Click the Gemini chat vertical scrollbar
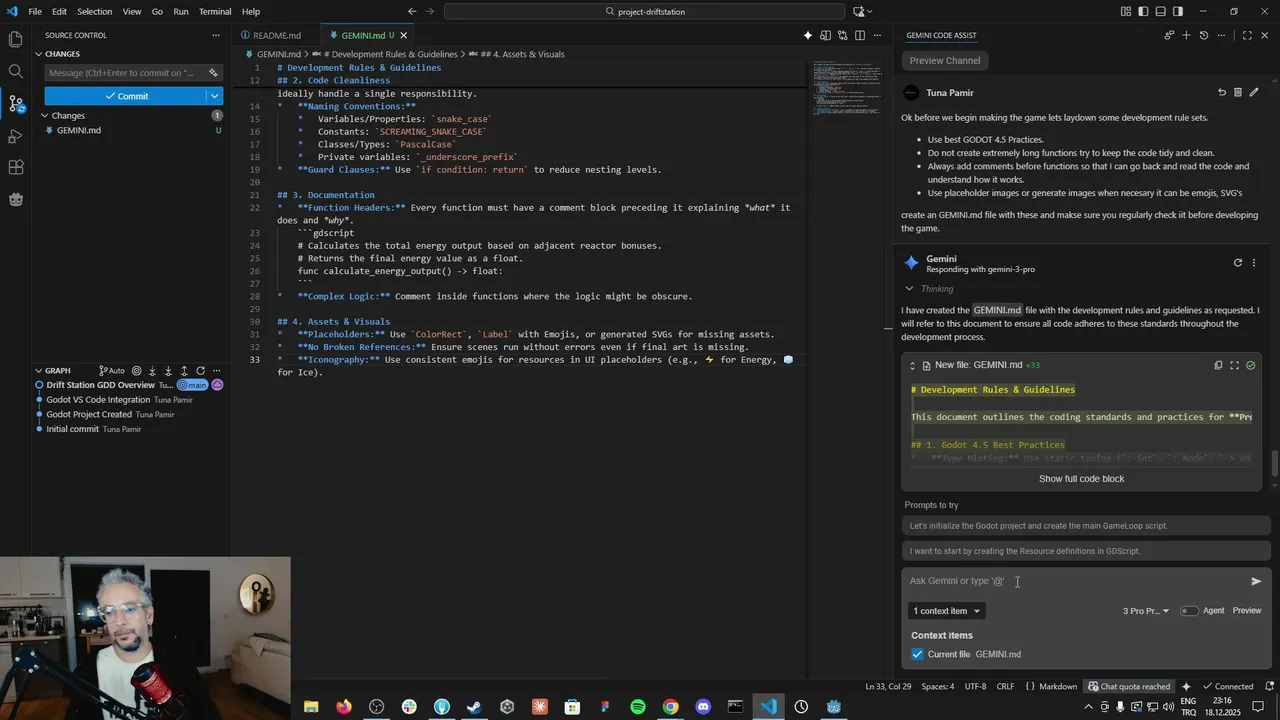The width and height of the screenshot is (1280, 720). (1275, 465)
